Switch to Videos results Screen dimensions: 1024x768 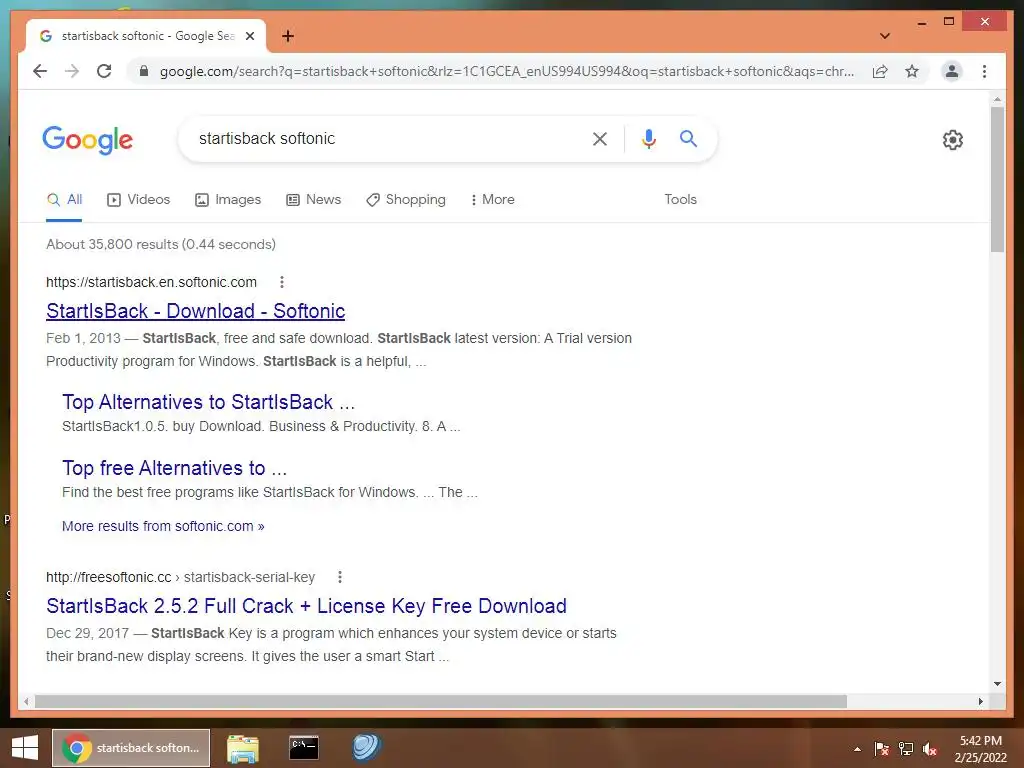[x=138, y=199]
